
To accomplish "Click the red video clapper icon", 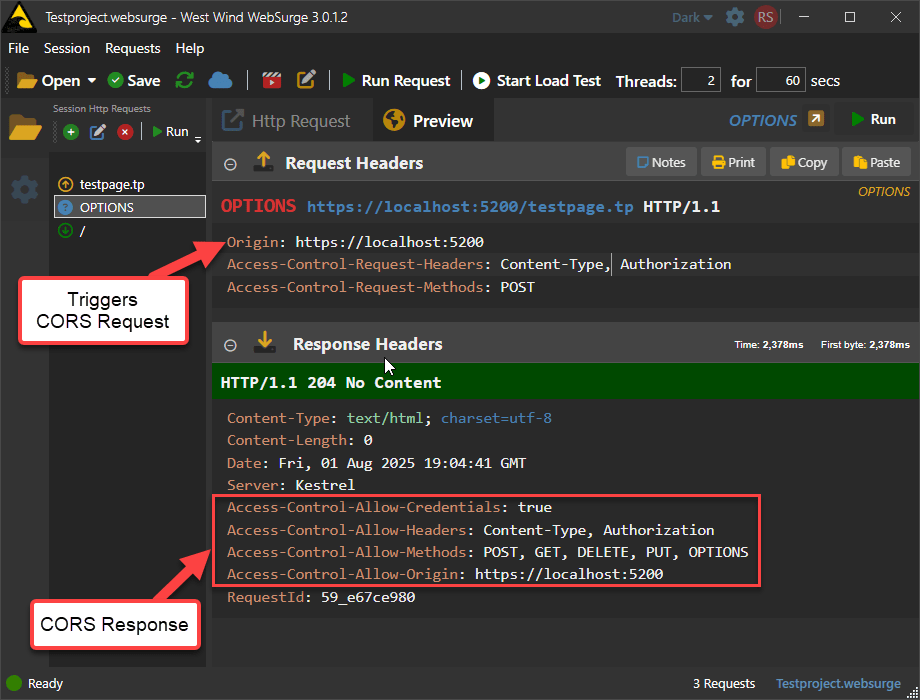I will pos(271,81).
